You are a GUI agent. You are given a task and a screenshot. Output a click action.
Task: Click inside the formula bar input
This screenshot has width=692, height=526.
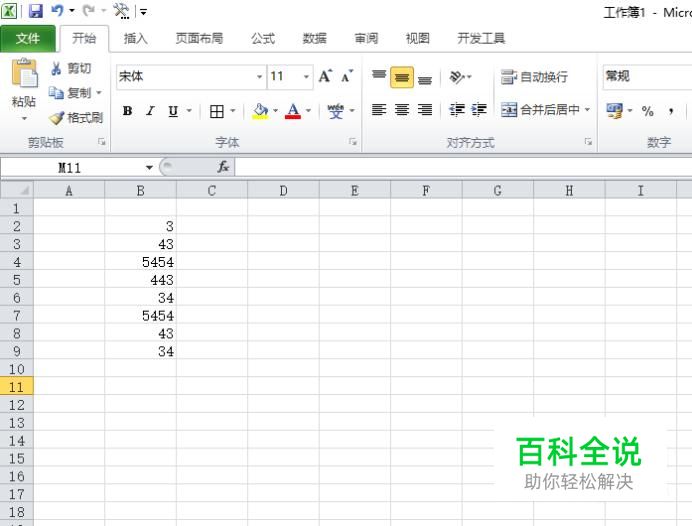tap(463, 167)
